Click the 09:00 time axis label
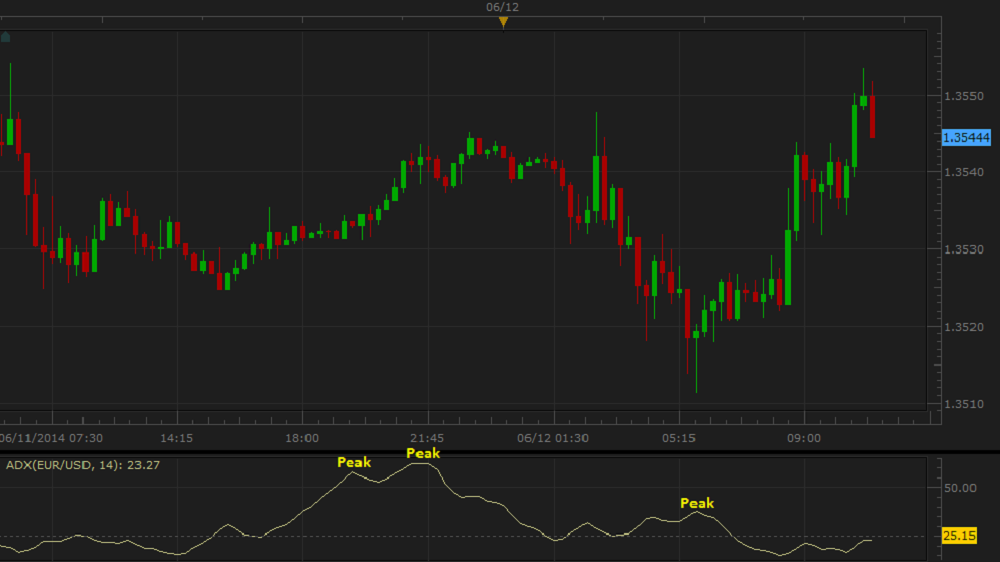The width and height of the screenshot is (1000, 562). [804, 438]
